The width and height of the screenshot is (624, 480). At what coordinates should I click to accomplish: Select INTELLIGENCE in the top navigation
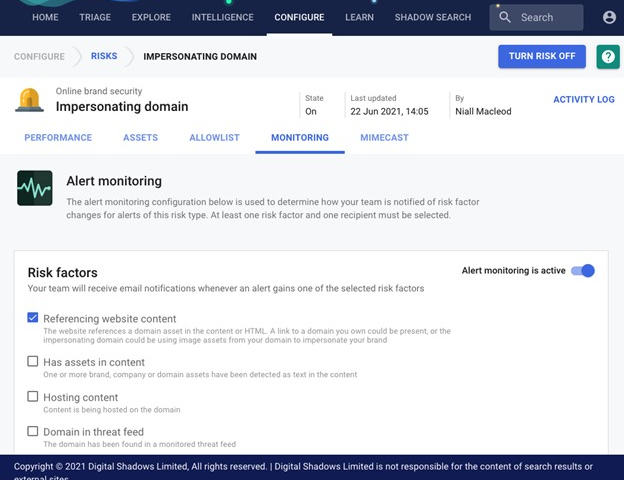(x=222, y=17)
